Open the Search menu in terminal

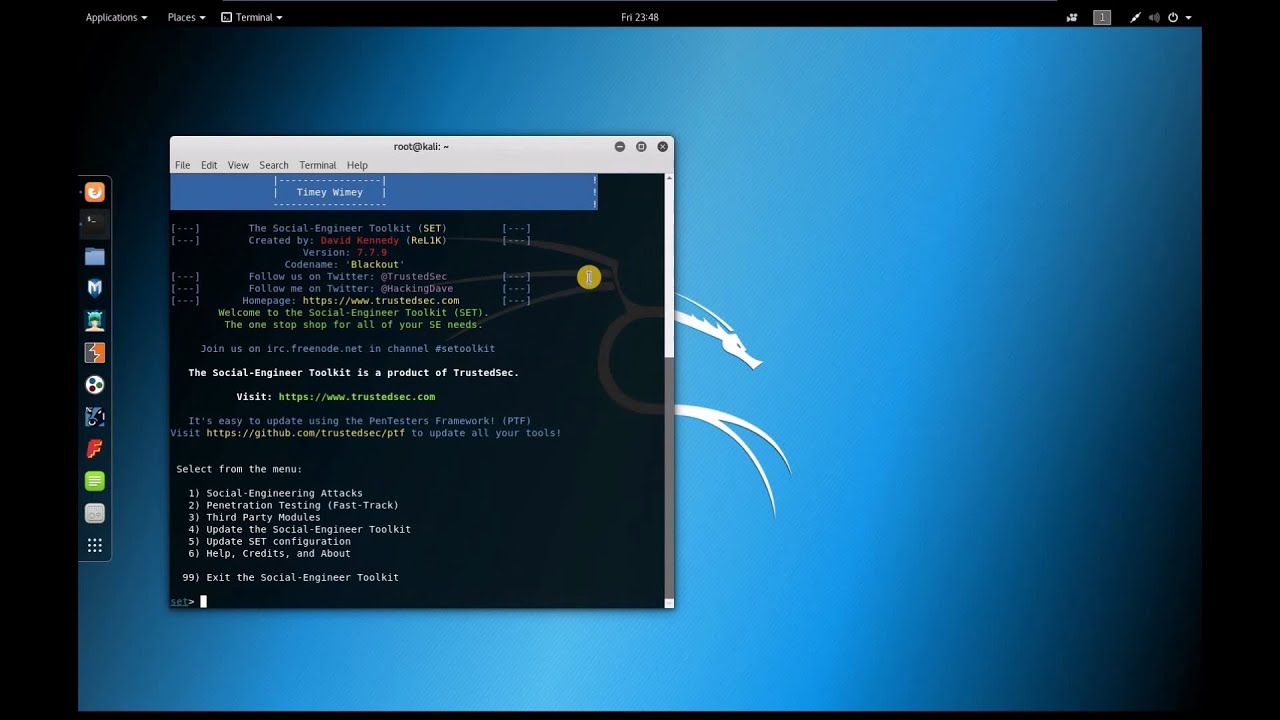pyautogui.click(x=274, y=165)
